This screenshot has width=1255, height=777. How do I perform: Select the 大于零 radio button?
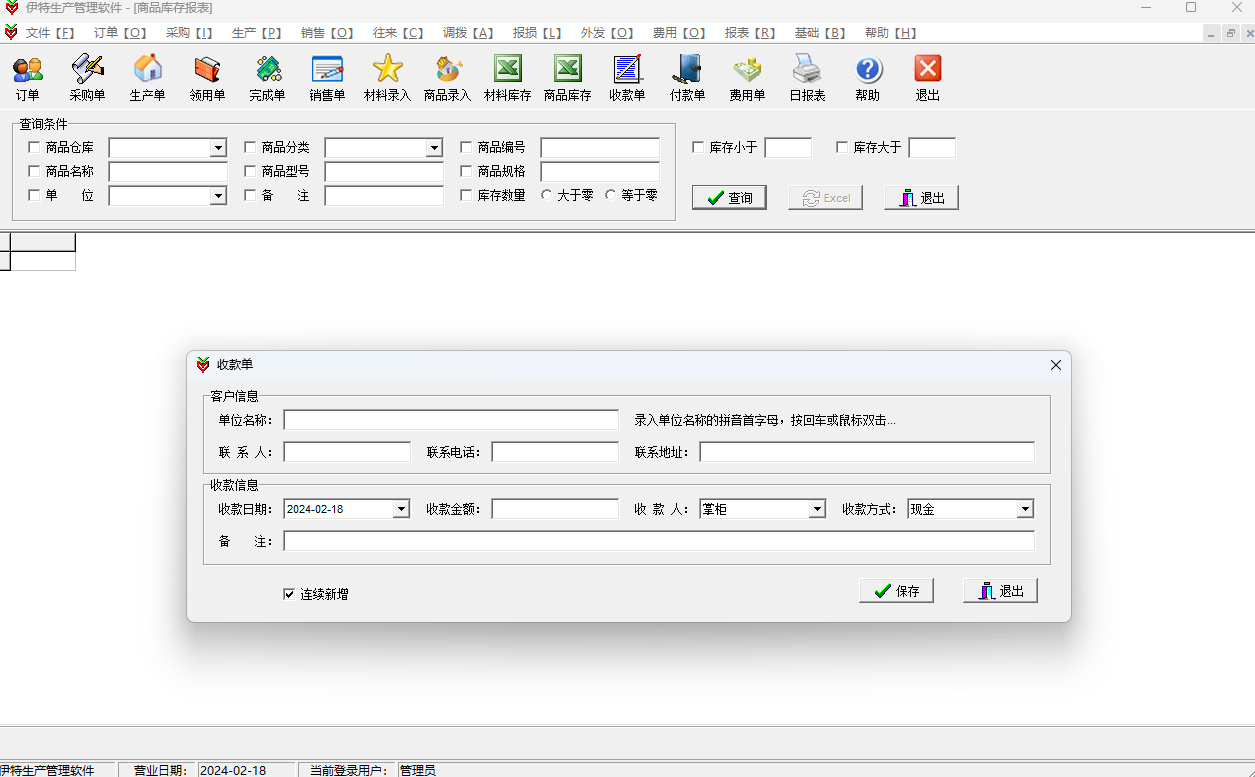[547, 195]
